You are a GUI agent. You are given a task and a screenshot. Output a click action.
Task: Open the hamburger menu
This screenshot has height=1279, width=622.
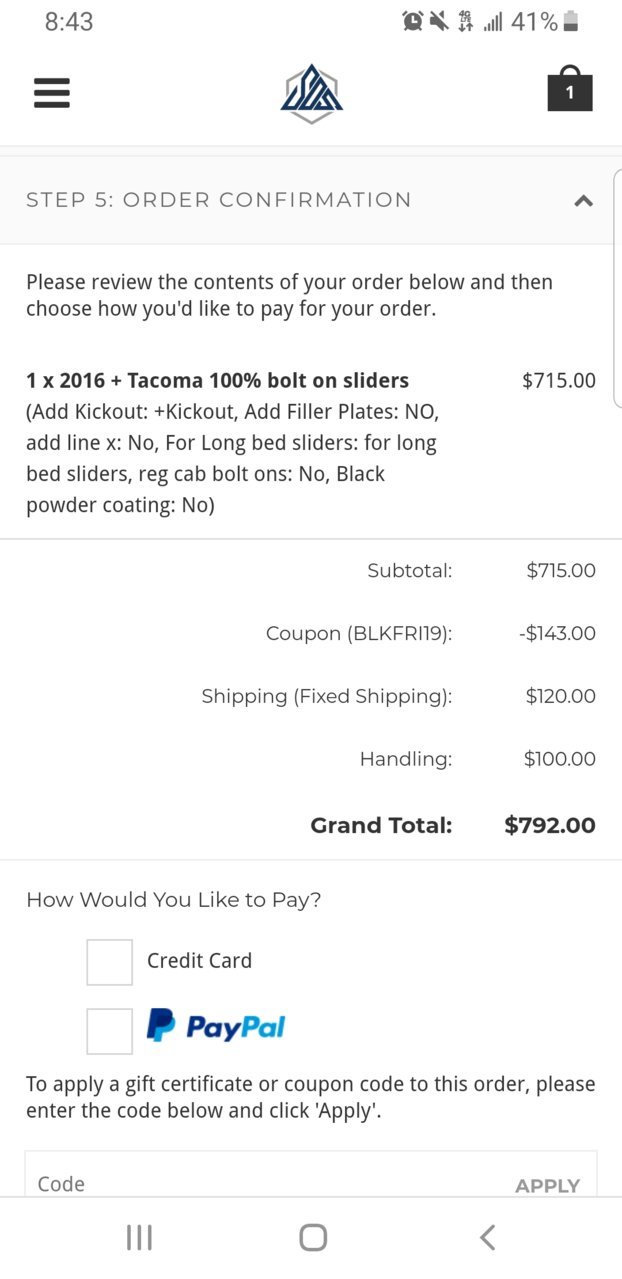tap(52, 93)
